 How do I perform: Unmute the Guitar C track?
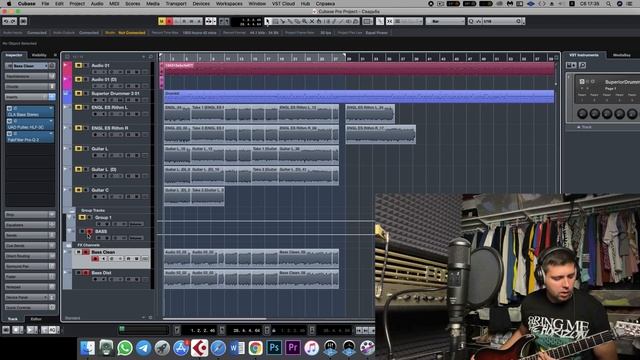click(x=78, y=190)
